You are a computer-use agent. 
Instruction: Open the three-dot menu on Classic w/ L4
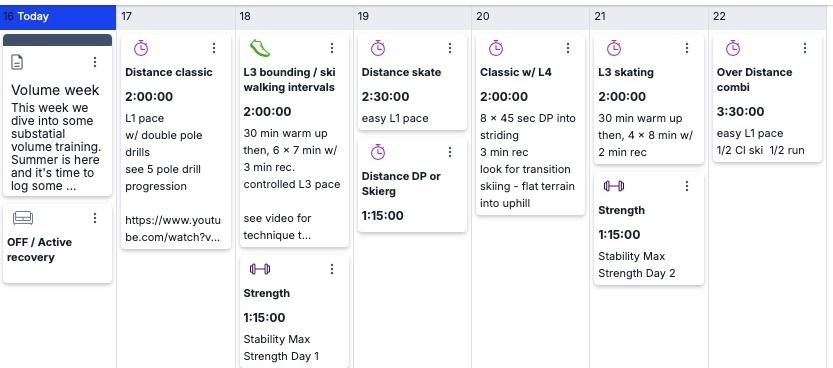(567, 48)
